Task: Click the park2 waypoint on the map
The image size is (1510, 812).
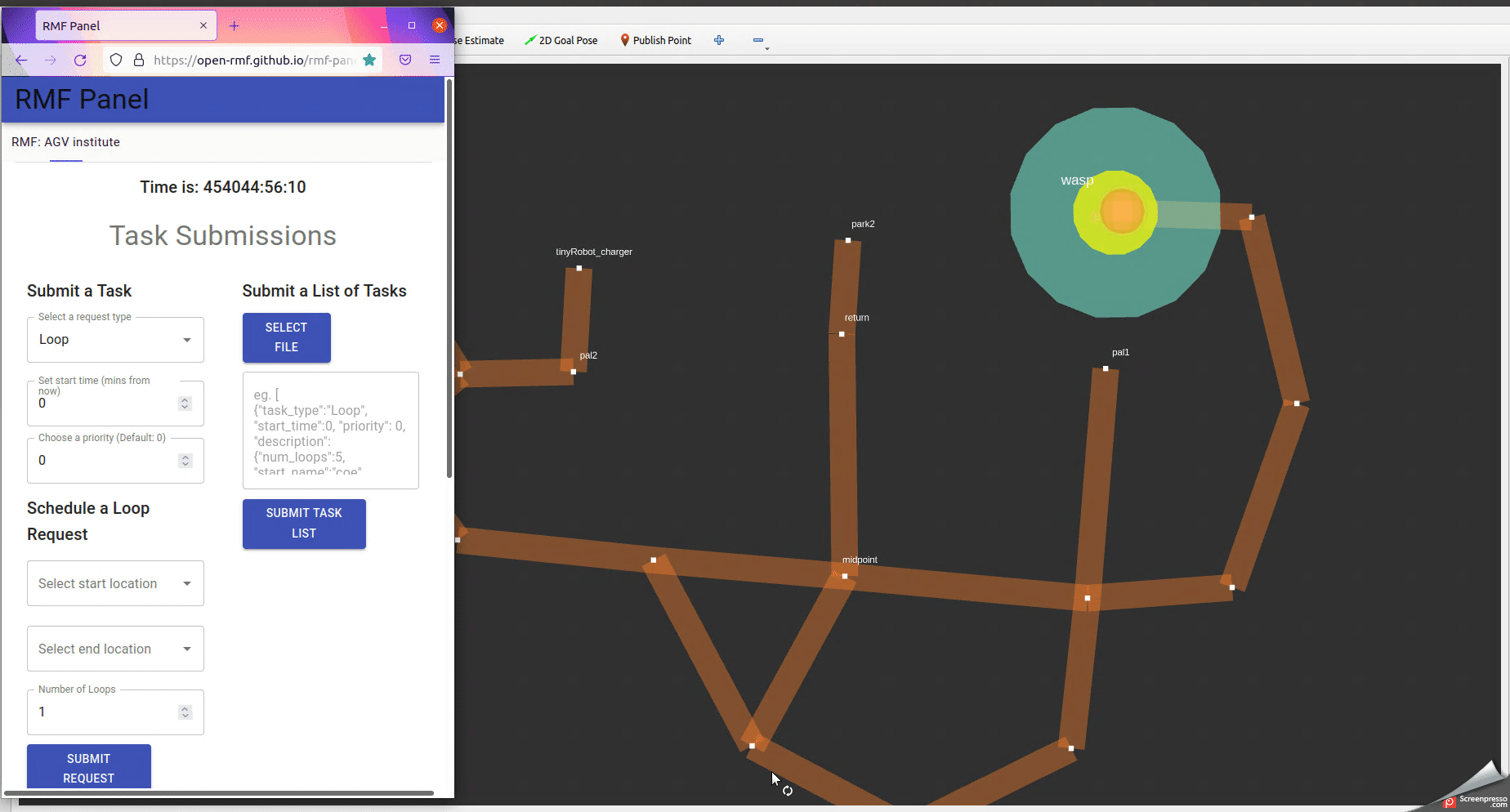Action: tap(848, 240)
